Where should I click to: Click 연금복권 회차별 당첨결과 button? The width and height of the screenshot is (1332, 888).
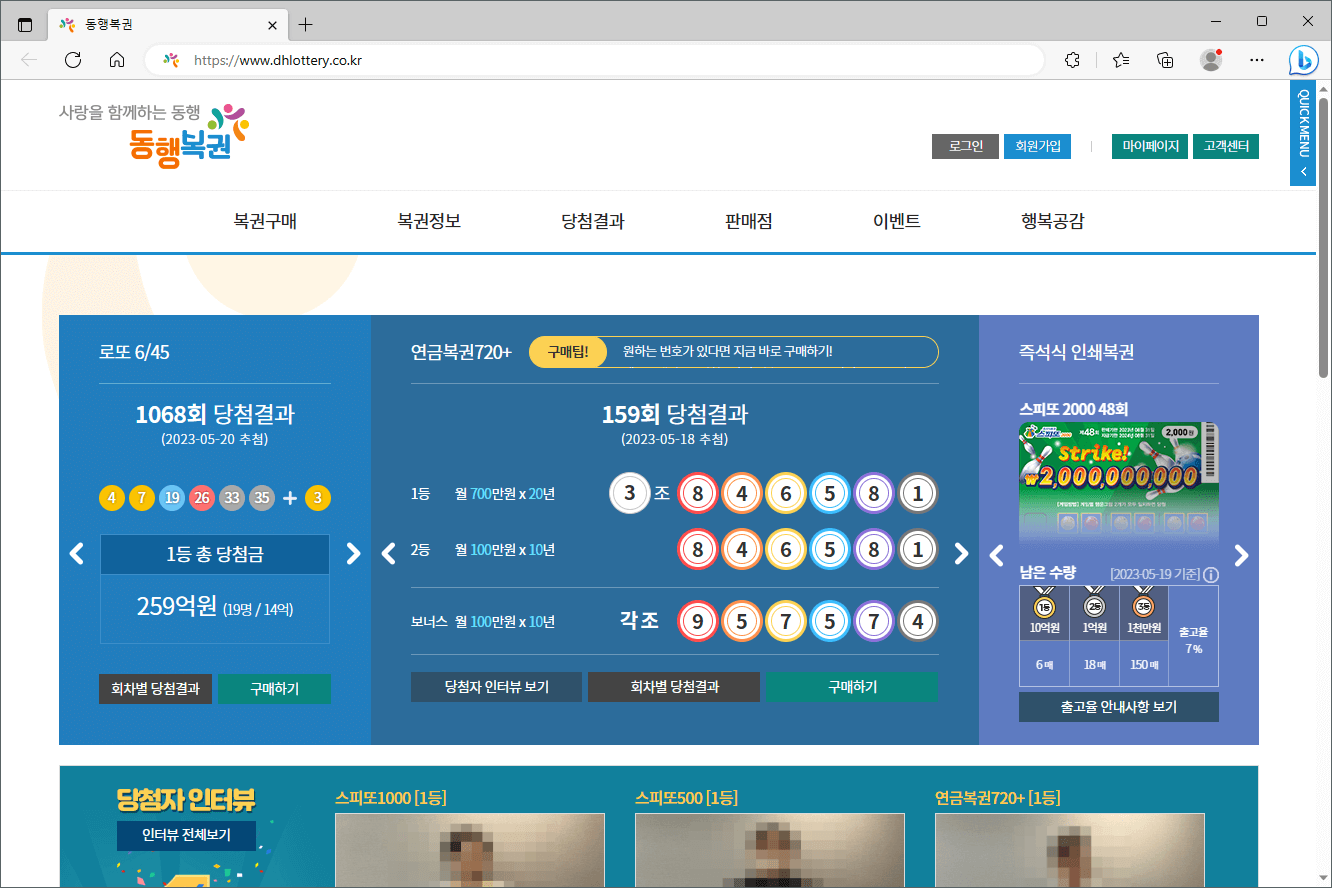point(674,687)
